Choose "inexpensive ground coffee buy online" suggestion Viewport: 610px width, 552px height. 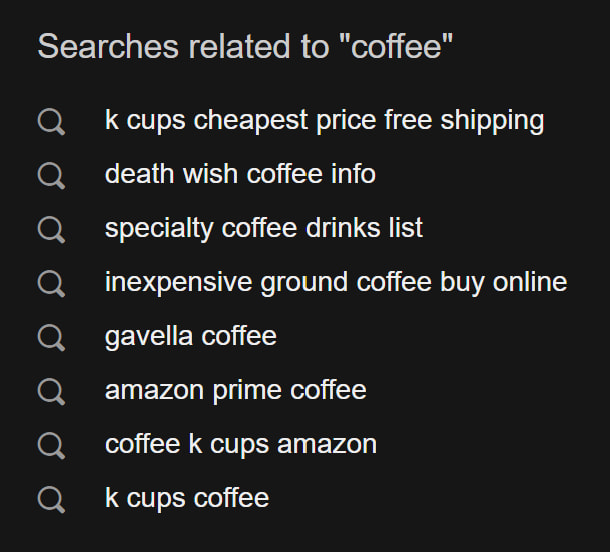335,282
